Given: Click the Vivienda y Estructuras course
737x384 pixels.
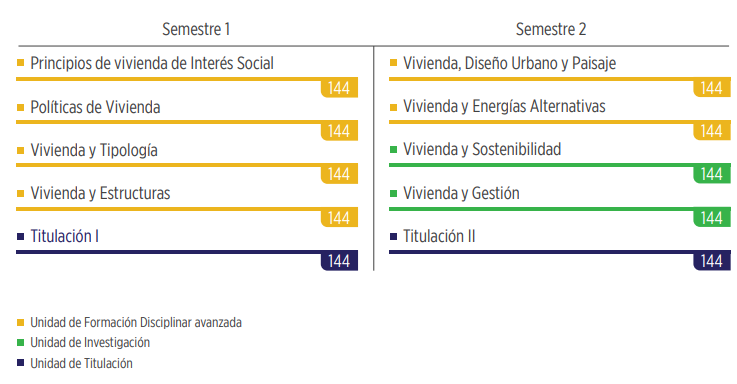Looking at the screenshot, I should click(100, 193).
